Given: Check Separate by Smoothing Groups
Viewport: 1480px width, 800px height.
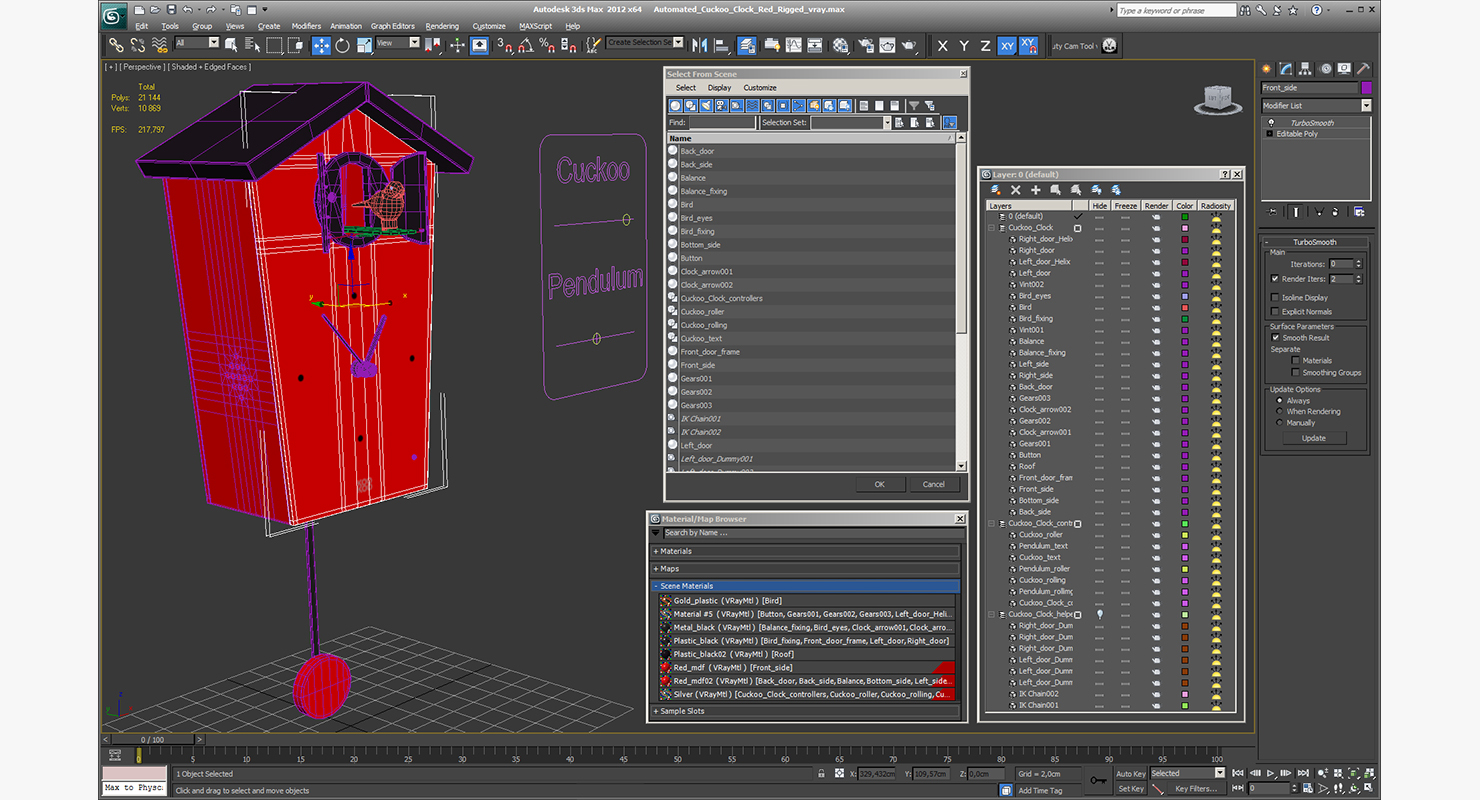Looking at the screenshot, I should point(1295,373).
